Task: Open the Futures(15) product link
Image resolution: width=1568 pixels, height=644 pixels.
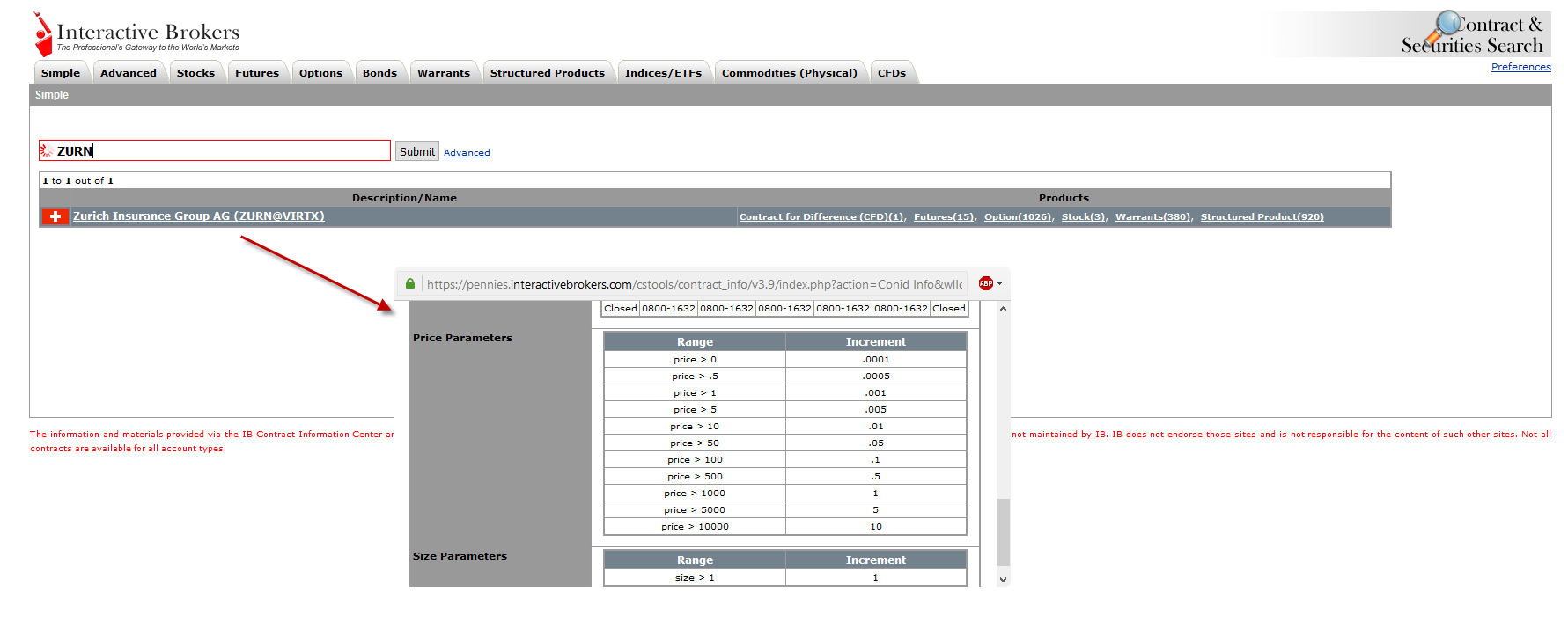Action: click(944, 217)
